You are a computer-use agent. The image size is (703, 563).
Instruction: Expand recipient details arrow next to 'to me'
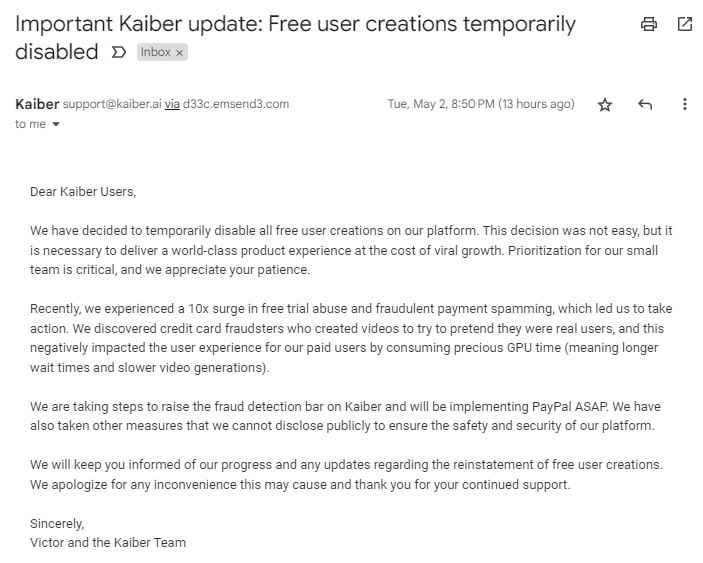pyautogui.click(x=56, y=124)
